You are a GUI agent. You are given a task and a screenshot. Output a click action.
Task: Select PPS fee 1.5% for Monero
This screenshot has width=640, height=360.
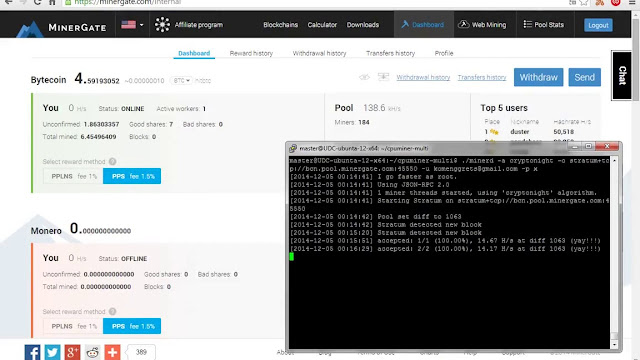pyautogui.click(x=132, y=326)
